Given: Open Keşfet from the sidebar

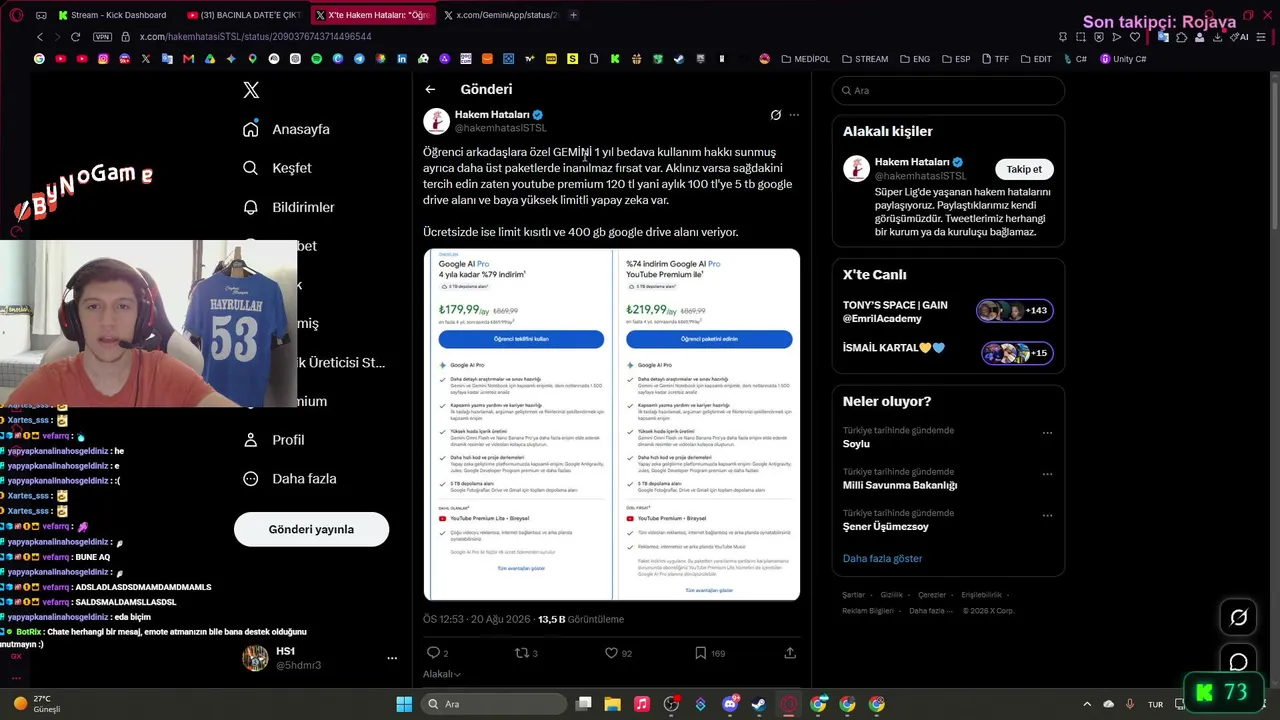Looking at the screenshot, I should [x=277, y=168].
